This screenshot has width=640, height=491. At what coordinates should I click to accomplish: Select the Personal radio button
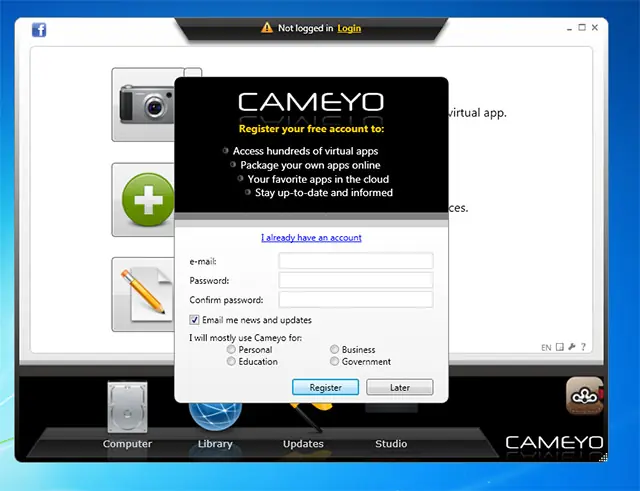231,349
